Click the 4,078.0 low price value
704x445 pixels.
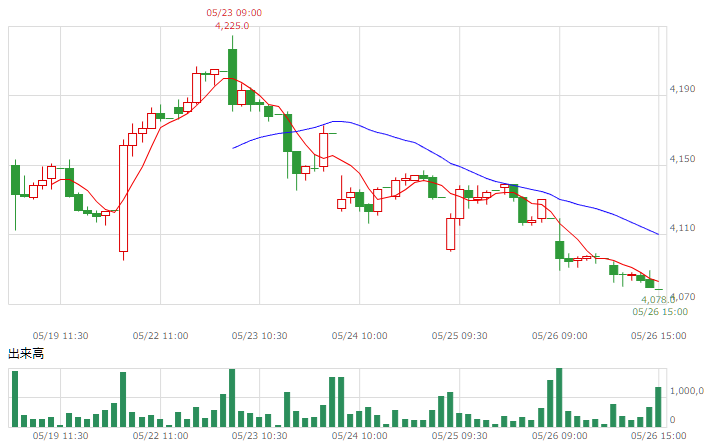pos(658,300)
